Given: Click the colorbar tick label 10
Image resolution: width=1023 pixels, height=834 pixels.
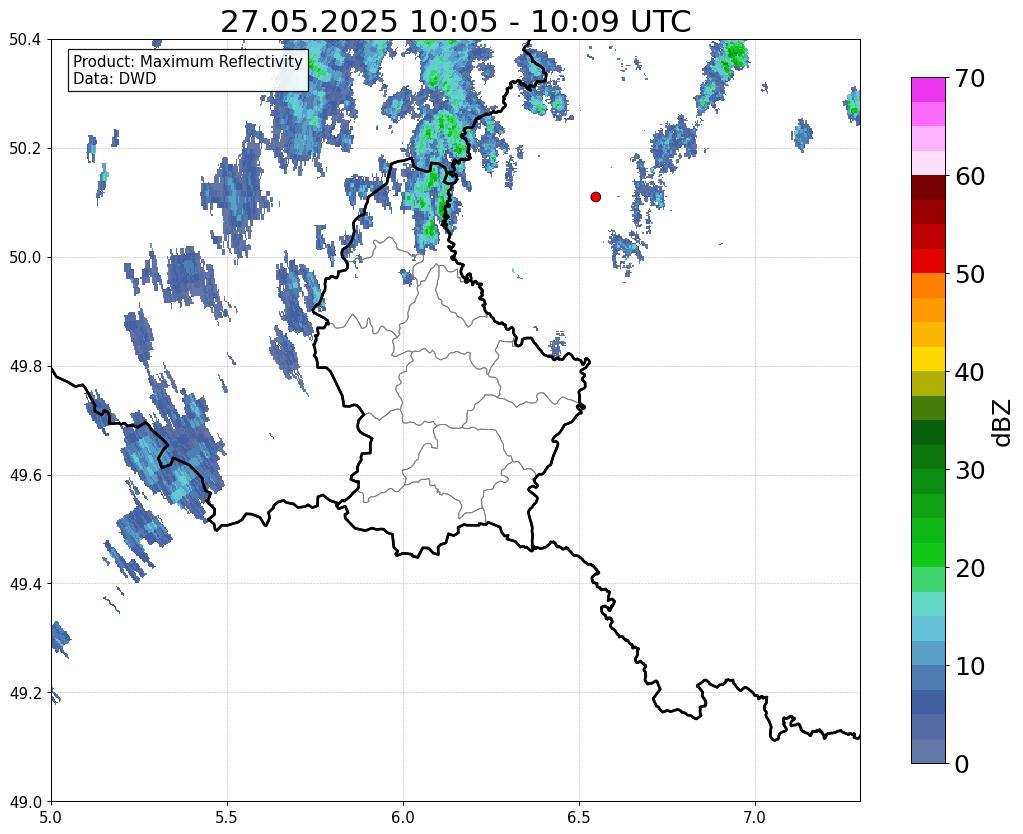Looking at the screenshot, I should click(970, 666).
